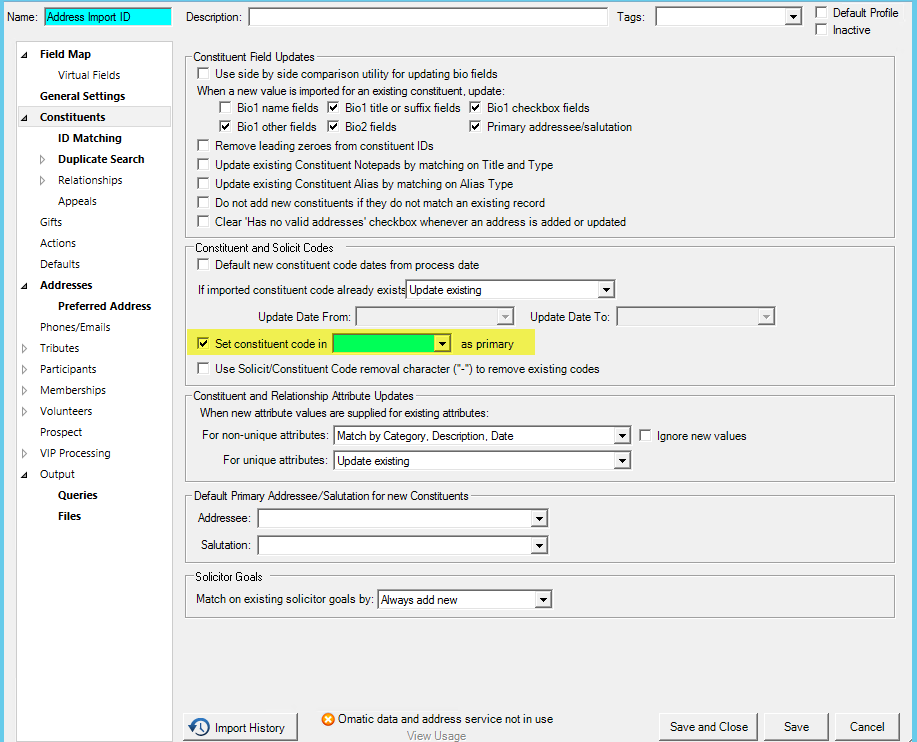The height and width of the screenshot is (742, 917).
Task: Open the Tags dropdown
Action: [x=793, y=17]
